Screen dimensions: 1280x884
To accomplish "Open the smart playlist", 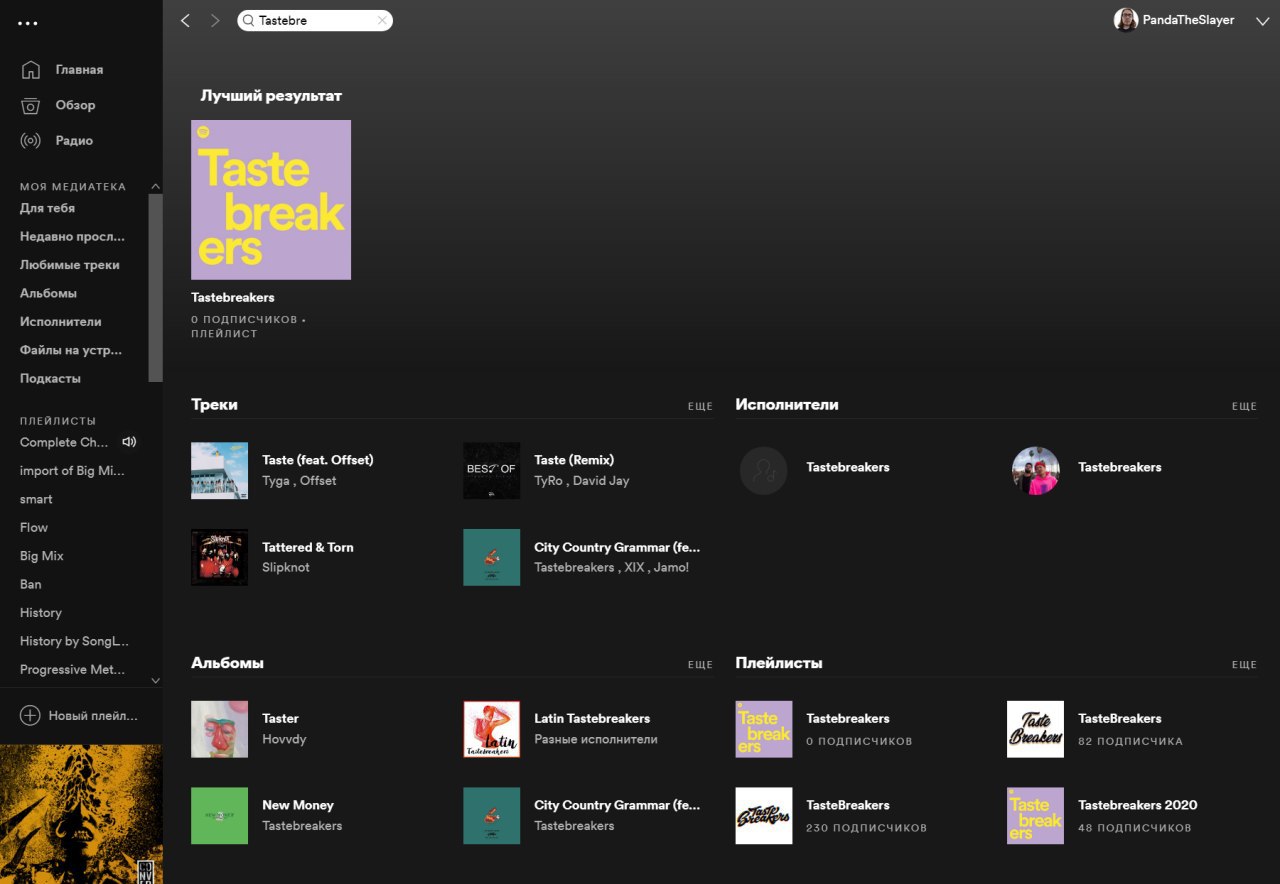I will click(36, 499).
